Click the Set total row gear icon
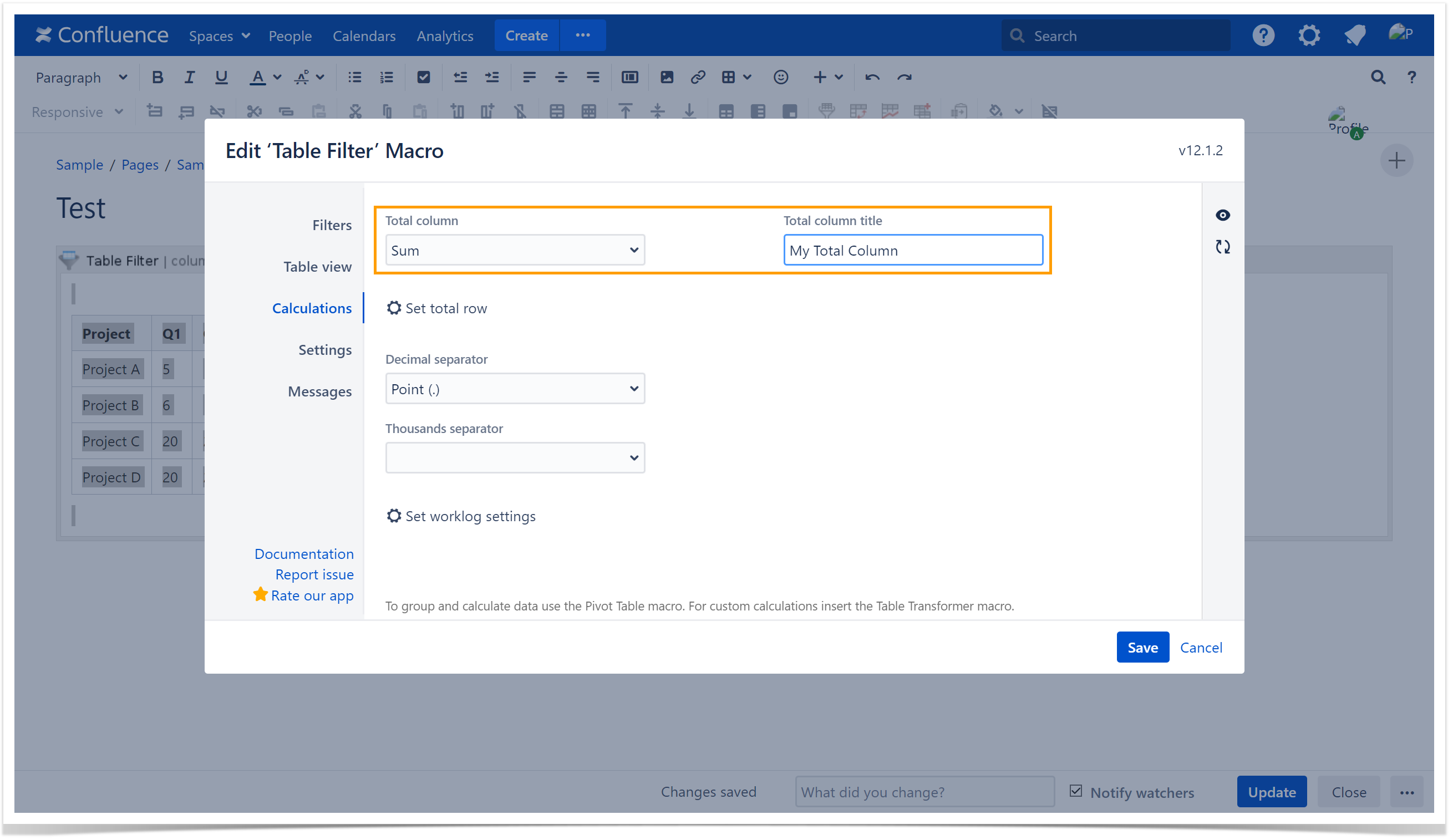 pos(394,308)
